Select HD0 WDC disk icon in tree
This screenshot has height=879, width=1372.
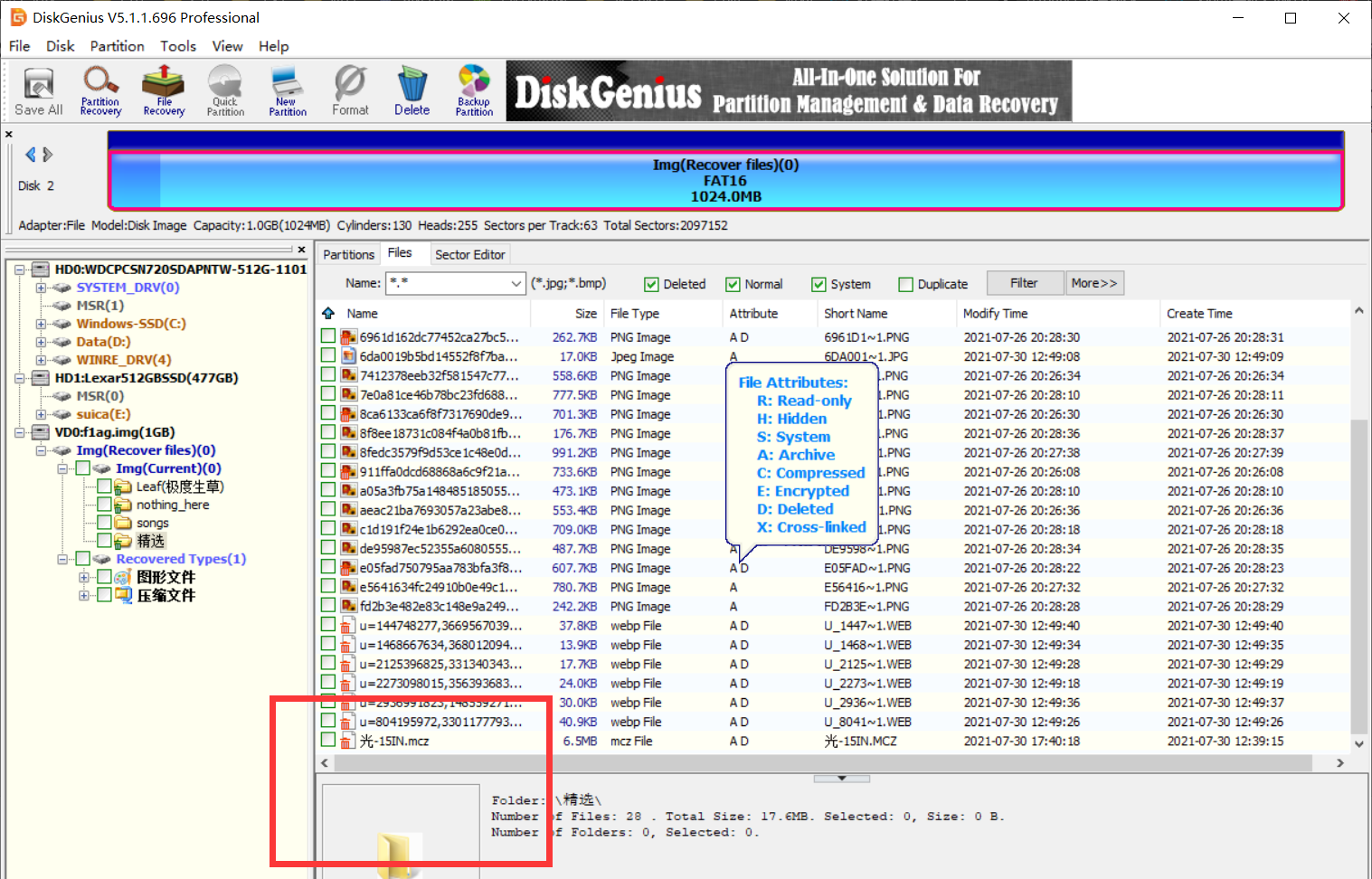pyautogui.click(x=41, y=269)
